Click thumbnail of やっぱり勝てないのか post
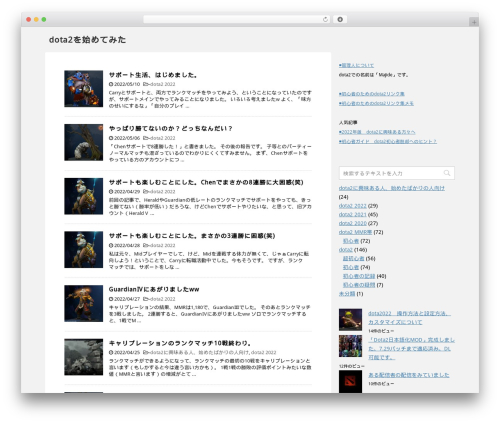This screenshot has width=500, height=423. click(84, 142)
